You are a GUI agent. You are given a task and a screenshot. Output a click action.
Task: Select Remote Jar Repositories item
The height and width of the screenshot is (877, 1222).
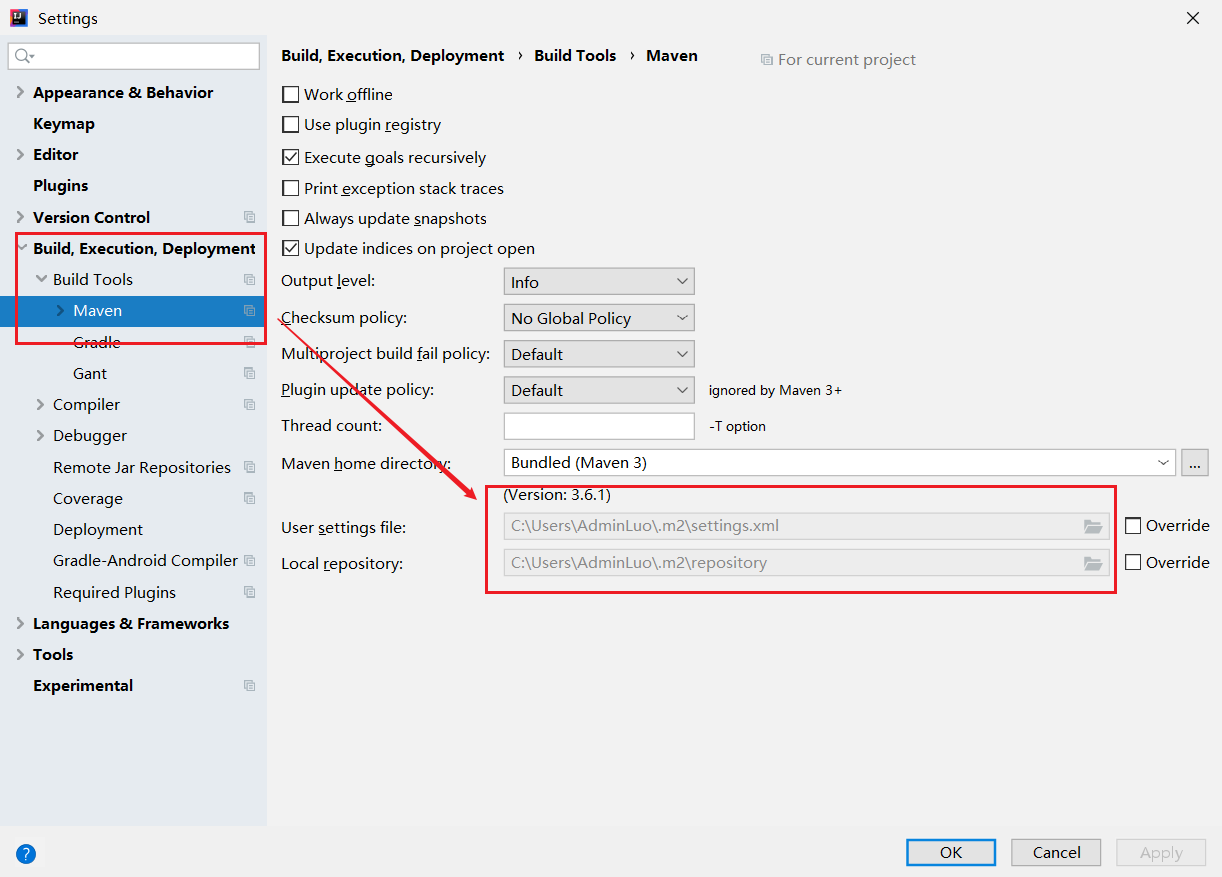[x=142, y=467]
